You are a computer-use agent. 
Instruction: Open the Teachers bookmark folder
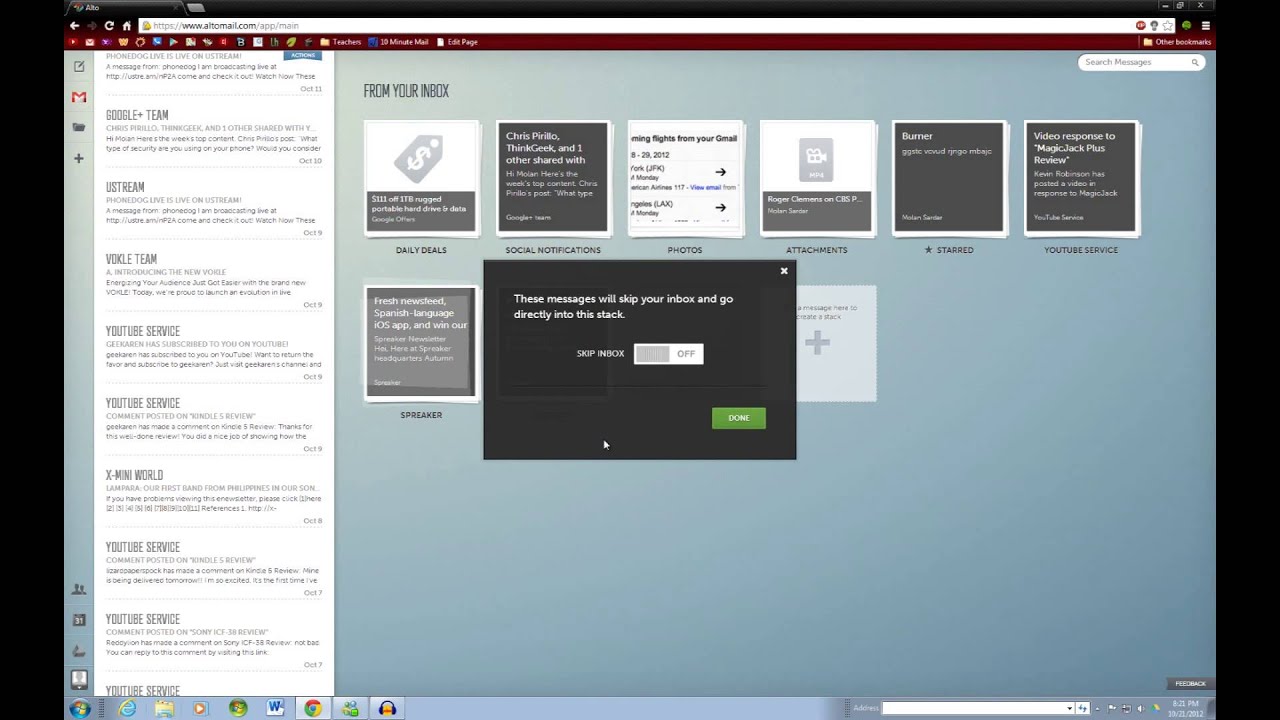point(341,42)
